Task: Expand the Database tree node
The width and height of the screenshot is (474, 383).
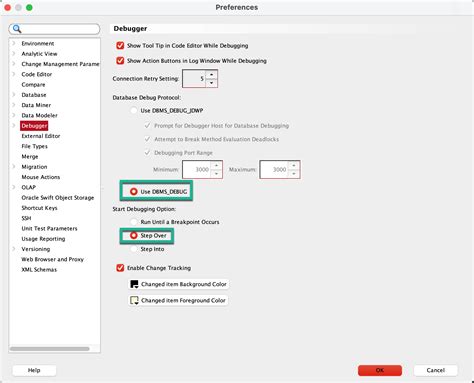Action: [14, 95]
